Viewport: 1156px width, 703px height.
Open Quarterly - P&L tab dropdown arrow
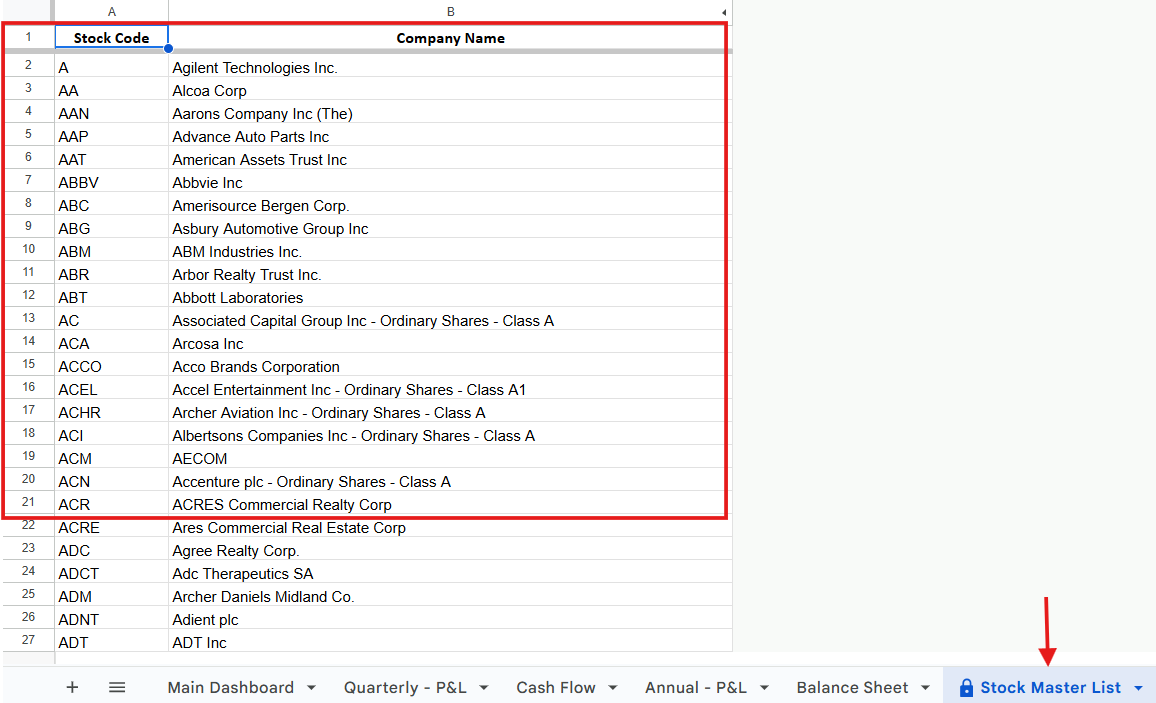484,688
